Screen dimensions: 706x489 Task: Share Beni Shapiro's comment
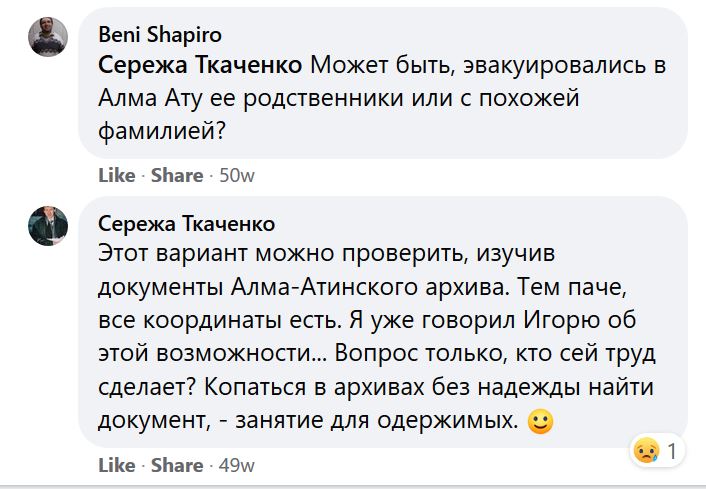coord(177,175)
